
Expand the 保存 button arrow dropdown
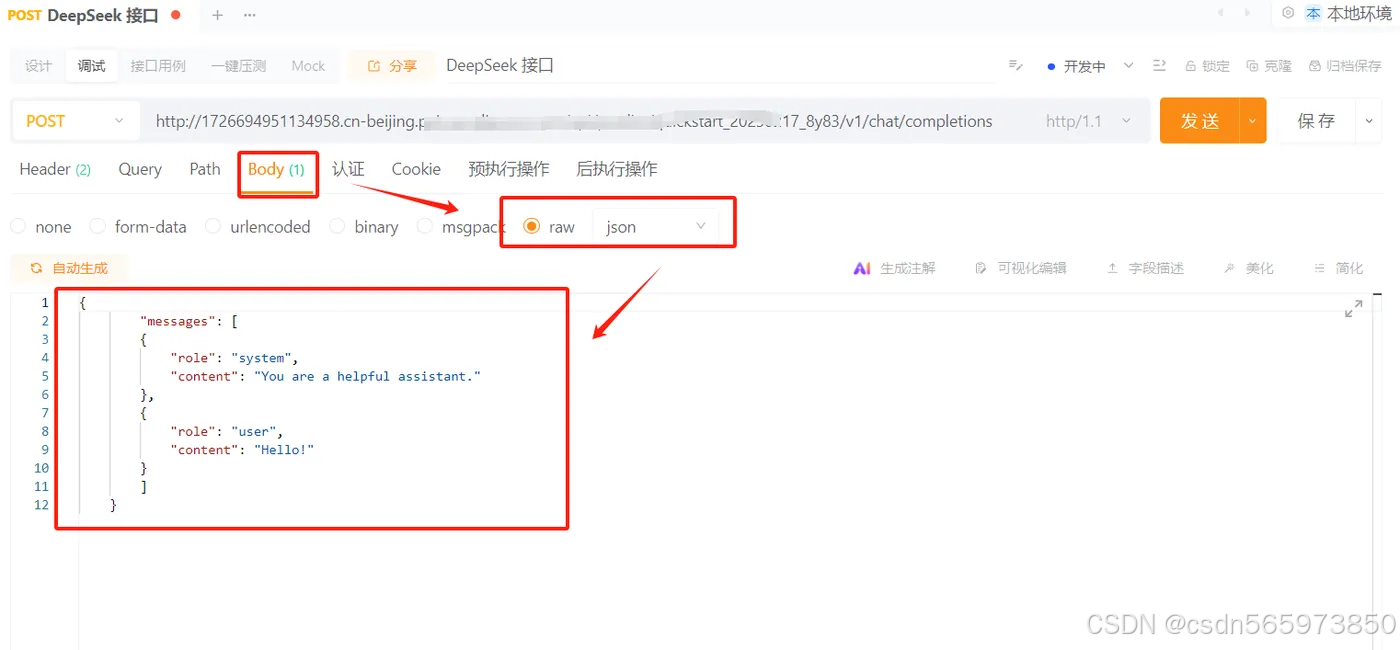(x=1368, y=121)
